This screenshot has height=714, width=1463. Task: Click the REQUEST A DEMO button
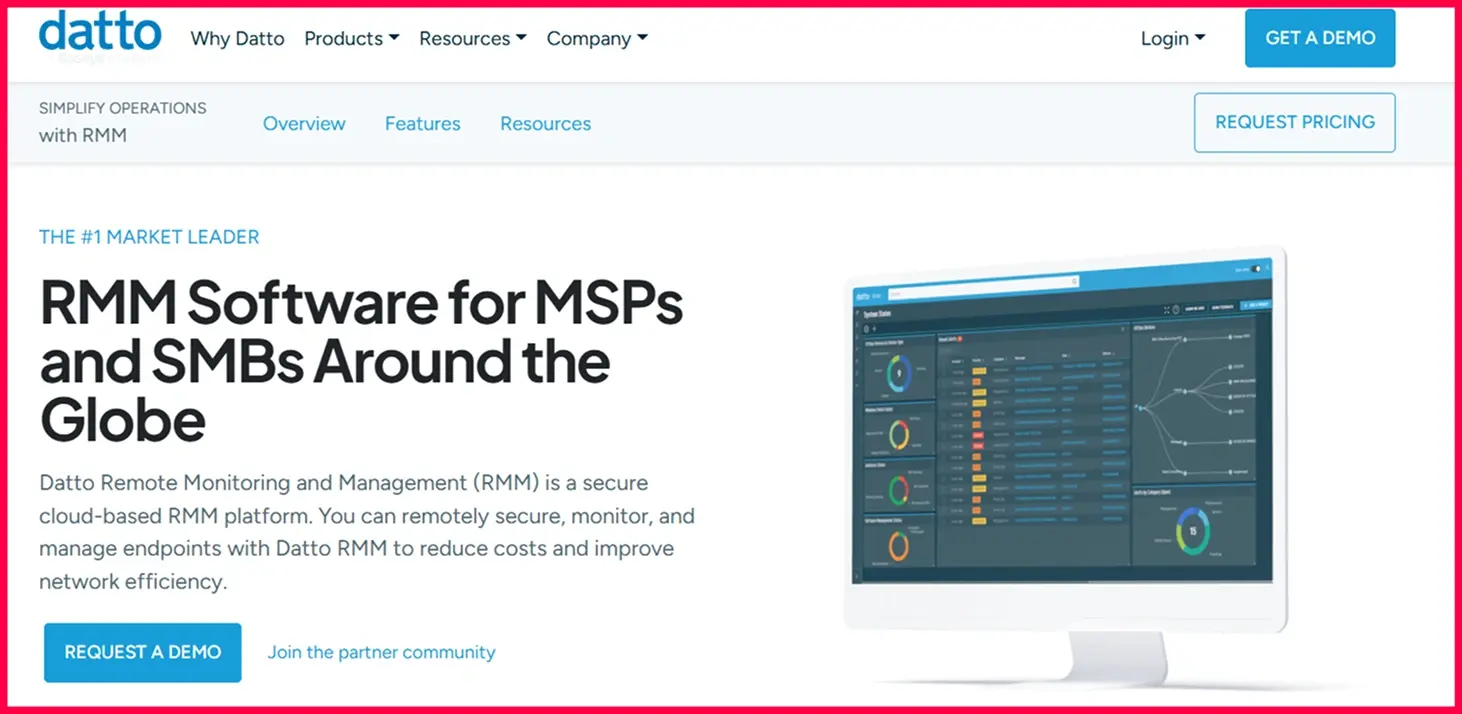[143, 652]
